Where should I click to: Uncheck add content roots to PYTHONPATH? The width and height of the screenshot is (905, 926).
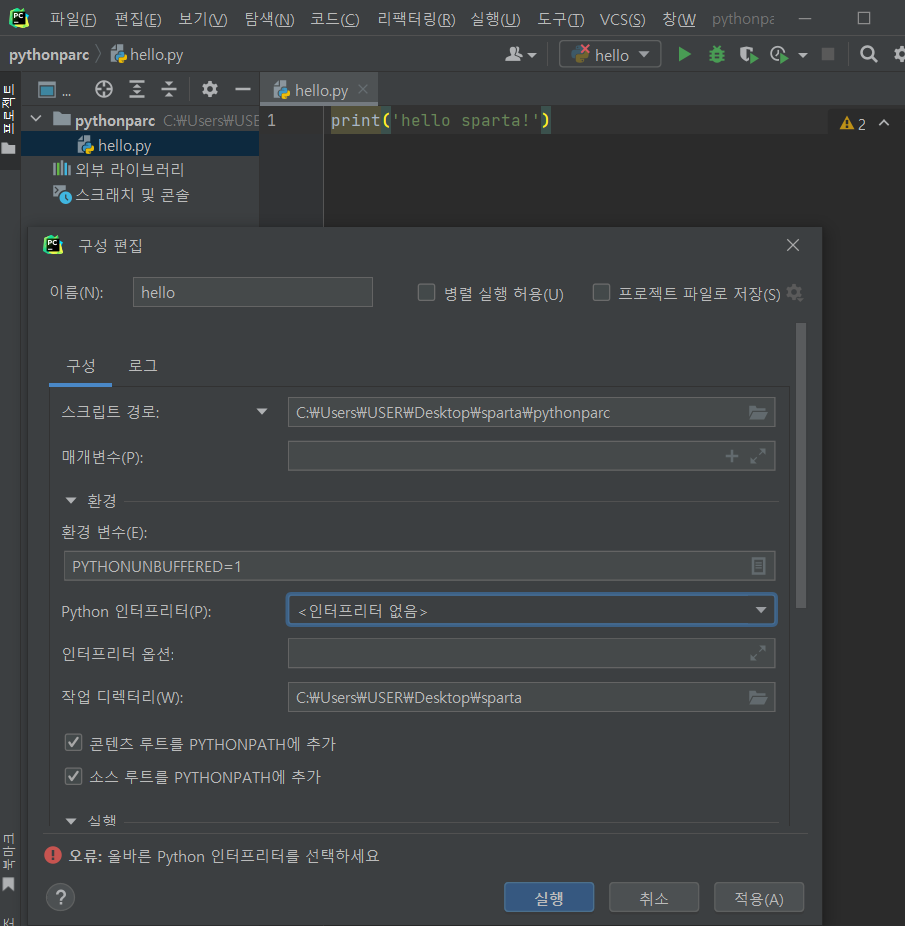click(x=73, y=743)
